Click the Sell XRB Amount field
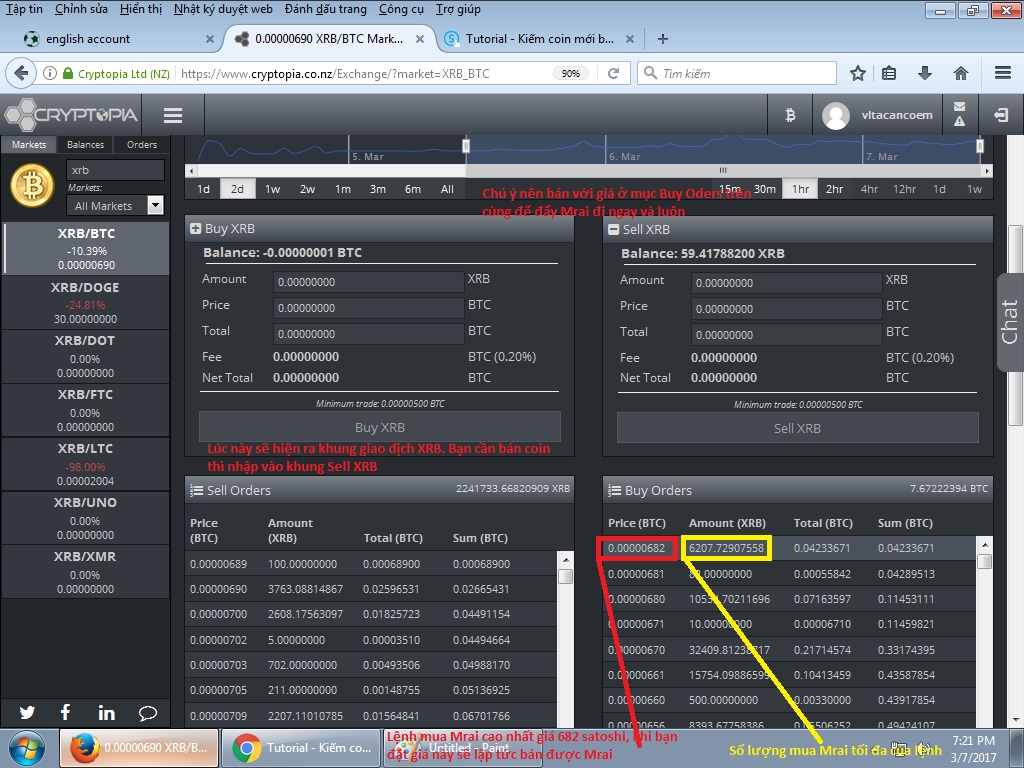This screenshot has height=768, width=1024. click(x=786, y=283)
